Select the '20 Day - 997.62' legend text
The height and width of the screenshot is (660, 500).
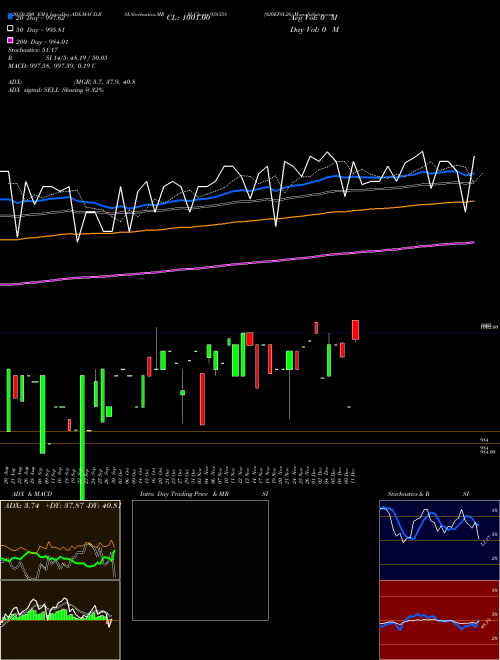point(42,18)
